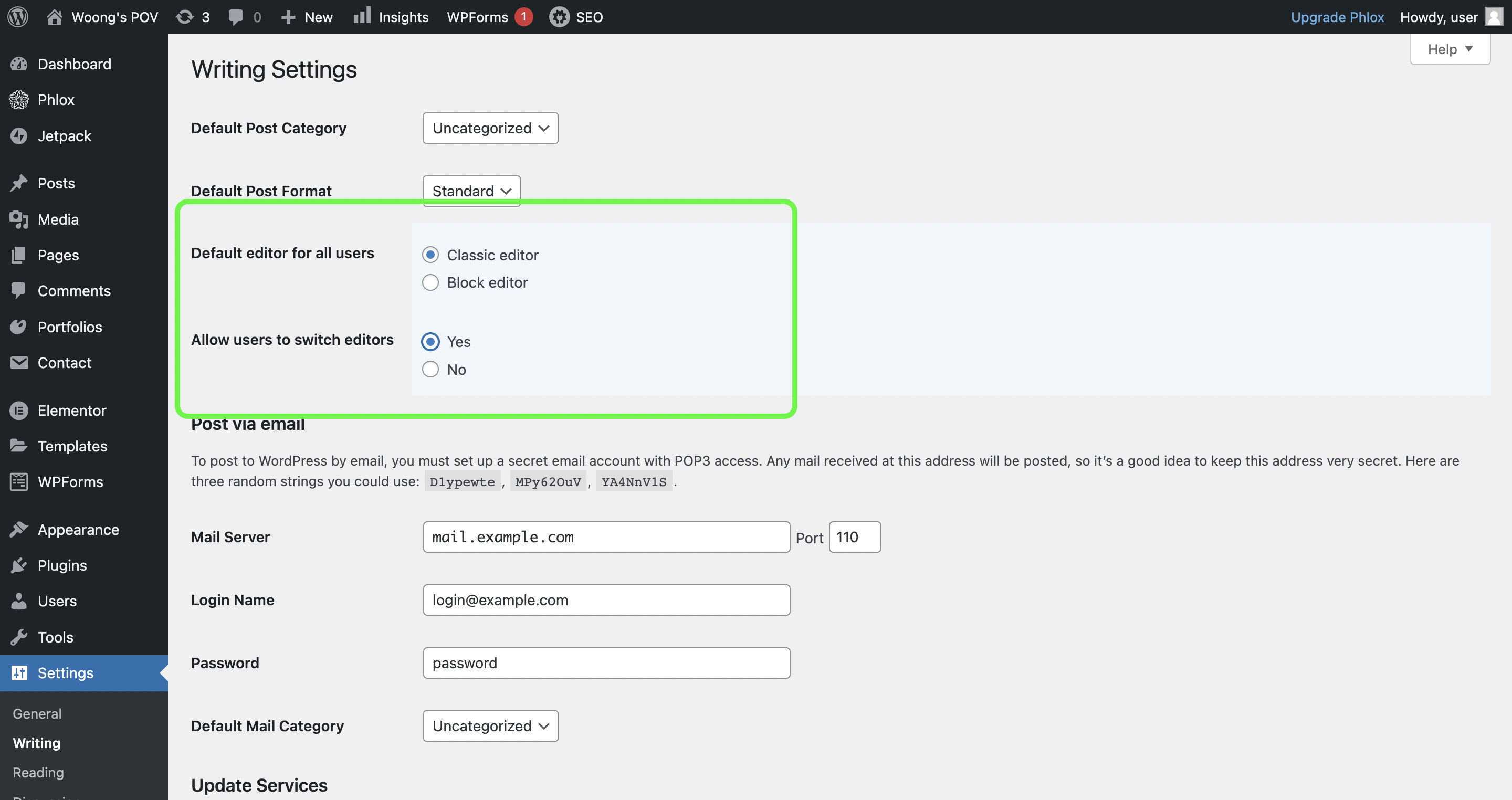Screen dimensions: 1512x800
Task: Expand the Default Post Format dropdown
Action: click(x=471, y=191)
